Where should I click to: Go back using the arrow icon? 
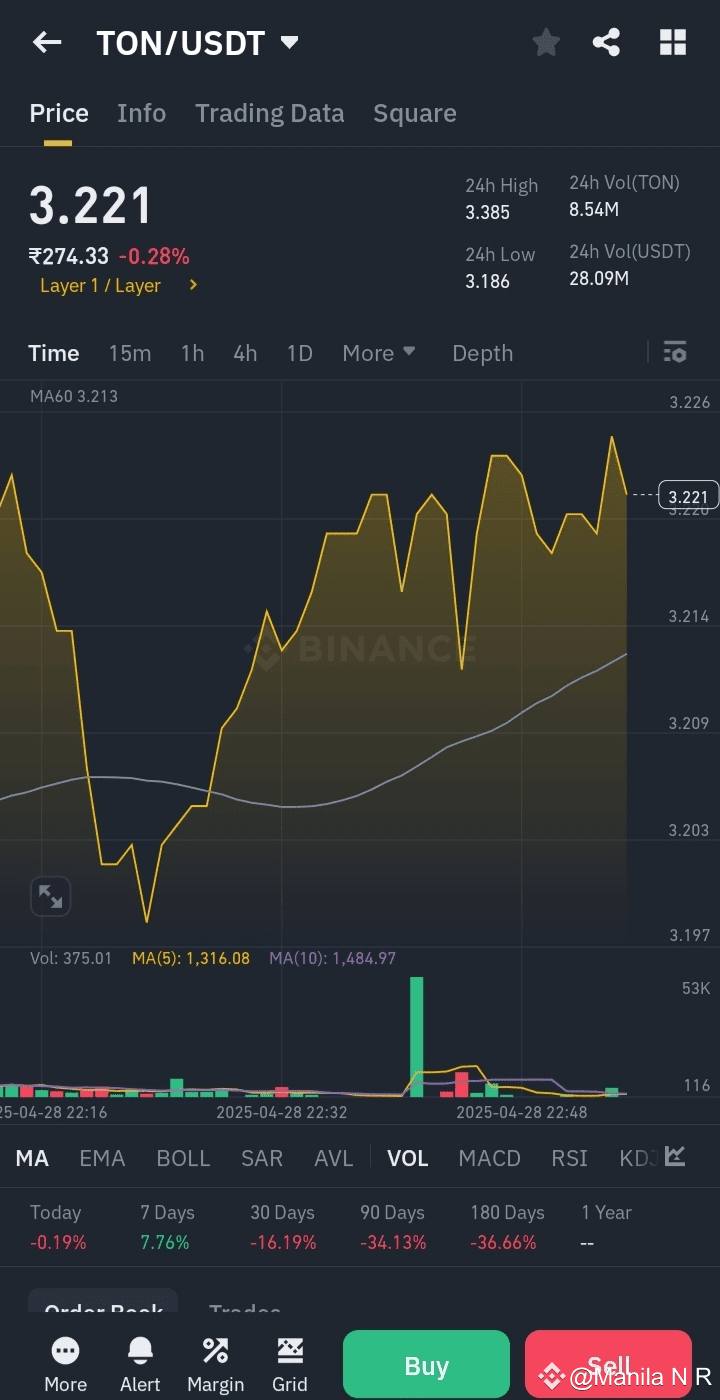click(x=47, y=42)
